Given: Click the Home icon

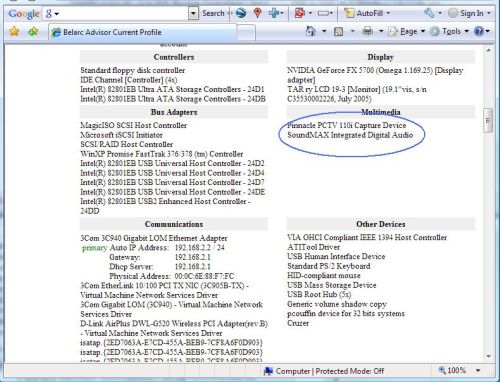Looking at the screenshot, I should (x=310, y=31).
